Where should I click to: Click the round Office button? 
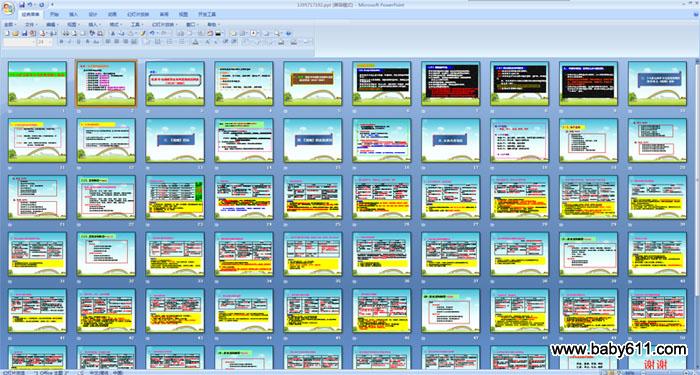(8, 8)
